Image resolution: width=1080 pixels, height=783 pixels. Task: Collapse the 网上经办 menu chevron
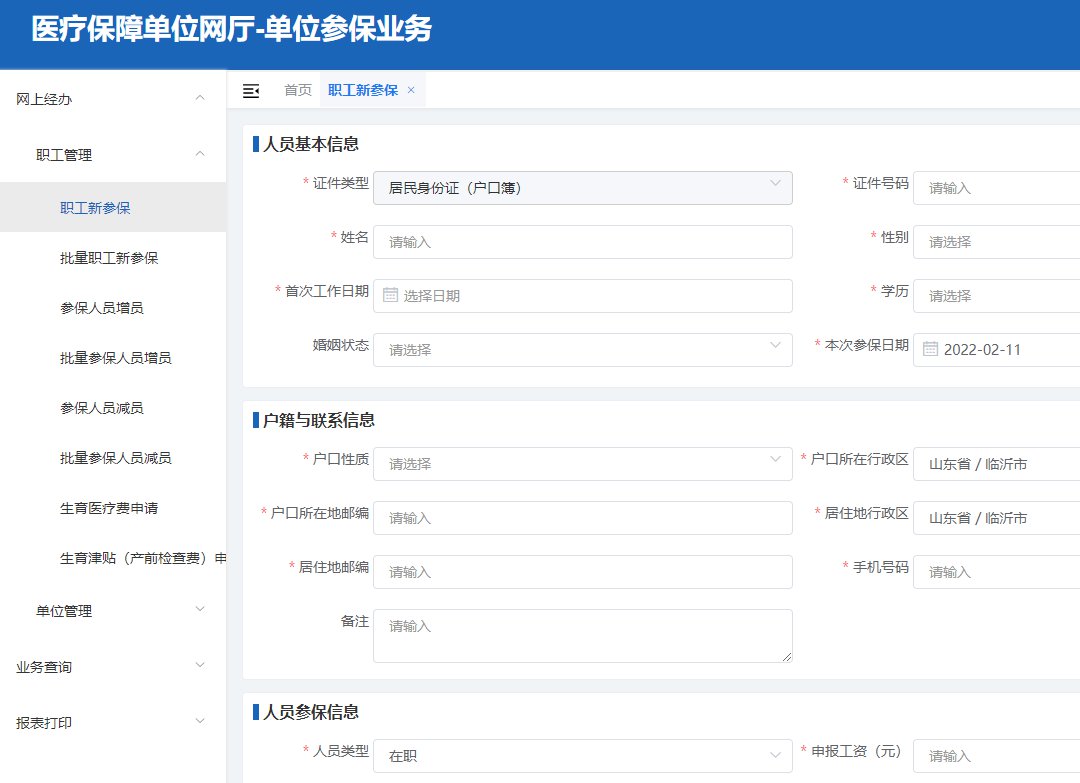200,99
